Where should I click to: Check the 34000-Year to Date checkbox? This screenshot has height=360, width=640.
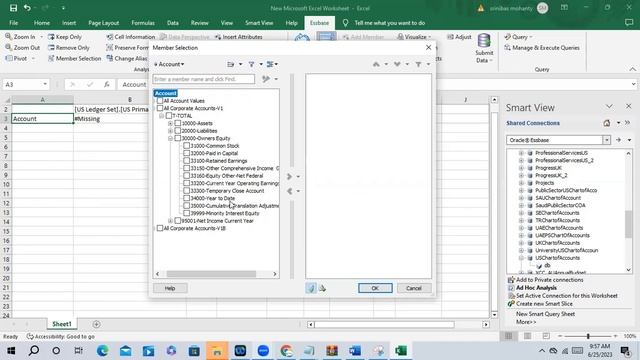(187, 198)
